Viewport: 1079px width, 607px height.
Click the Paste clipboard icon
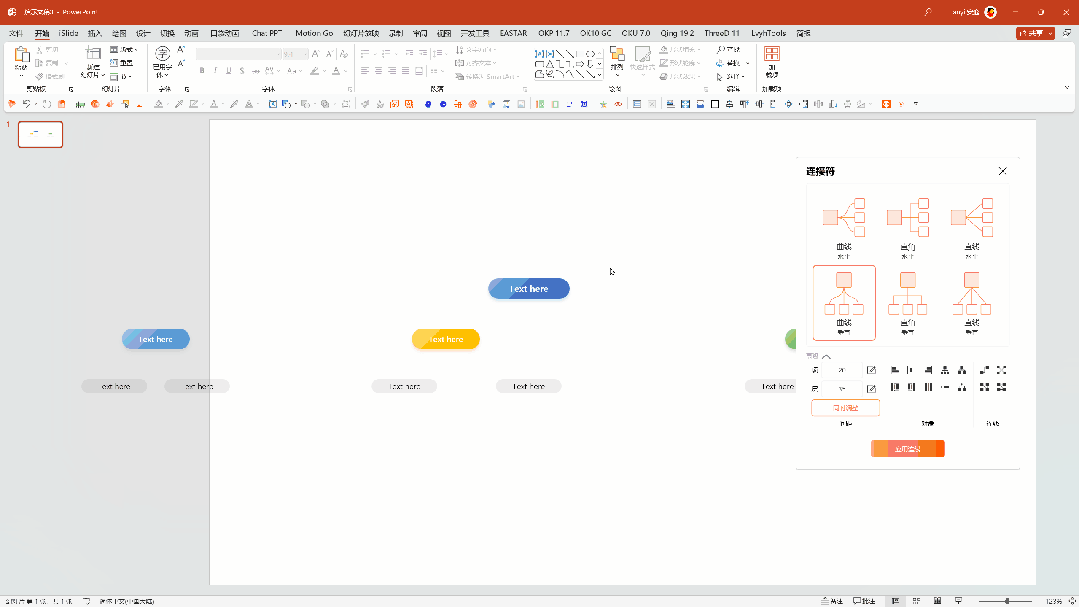coord(21,55)
